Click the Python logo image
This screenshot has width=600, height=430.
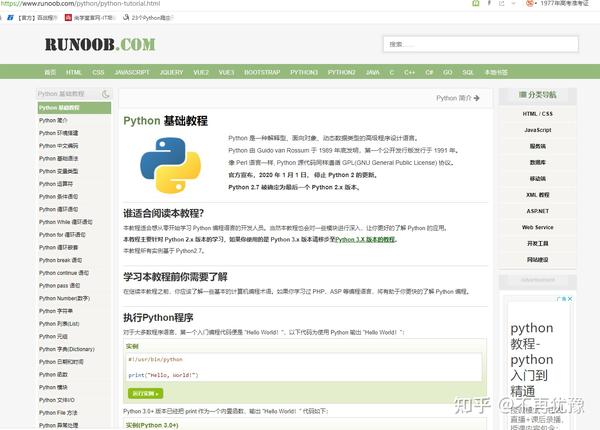(170, 165)
